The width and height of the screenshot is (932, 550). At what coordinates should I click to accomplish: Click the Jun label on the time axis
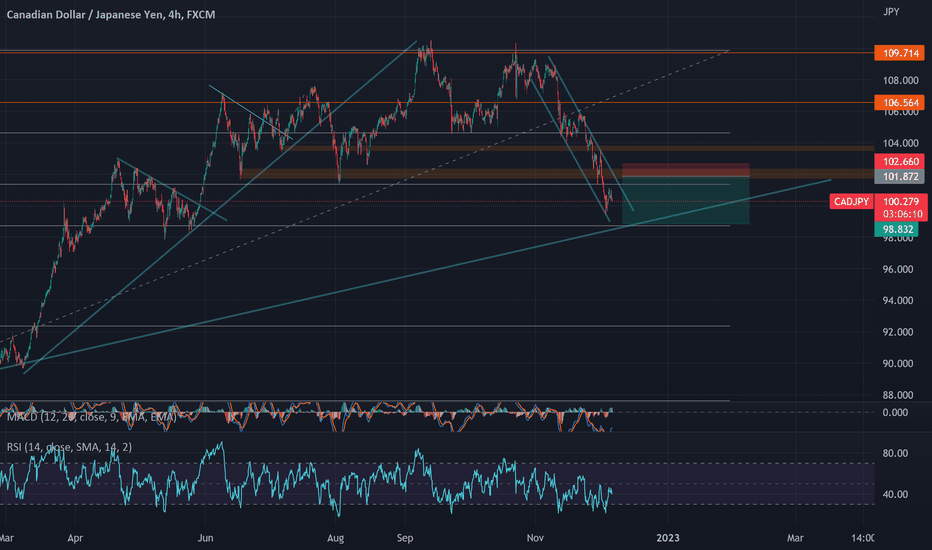205,538
